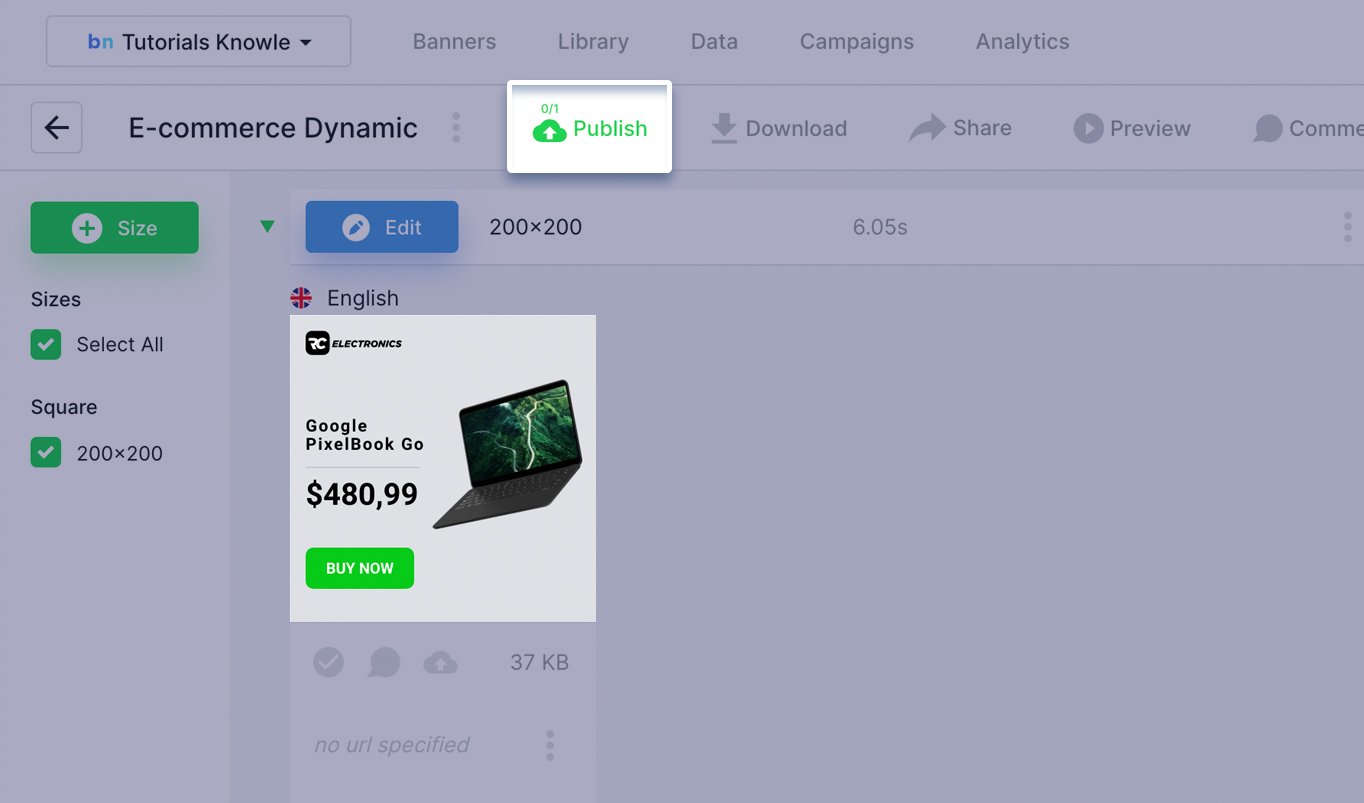1364x803 pixels.
Task: Open the Google PixelBook Go banner thumbnail
Action: click(443, 468)
